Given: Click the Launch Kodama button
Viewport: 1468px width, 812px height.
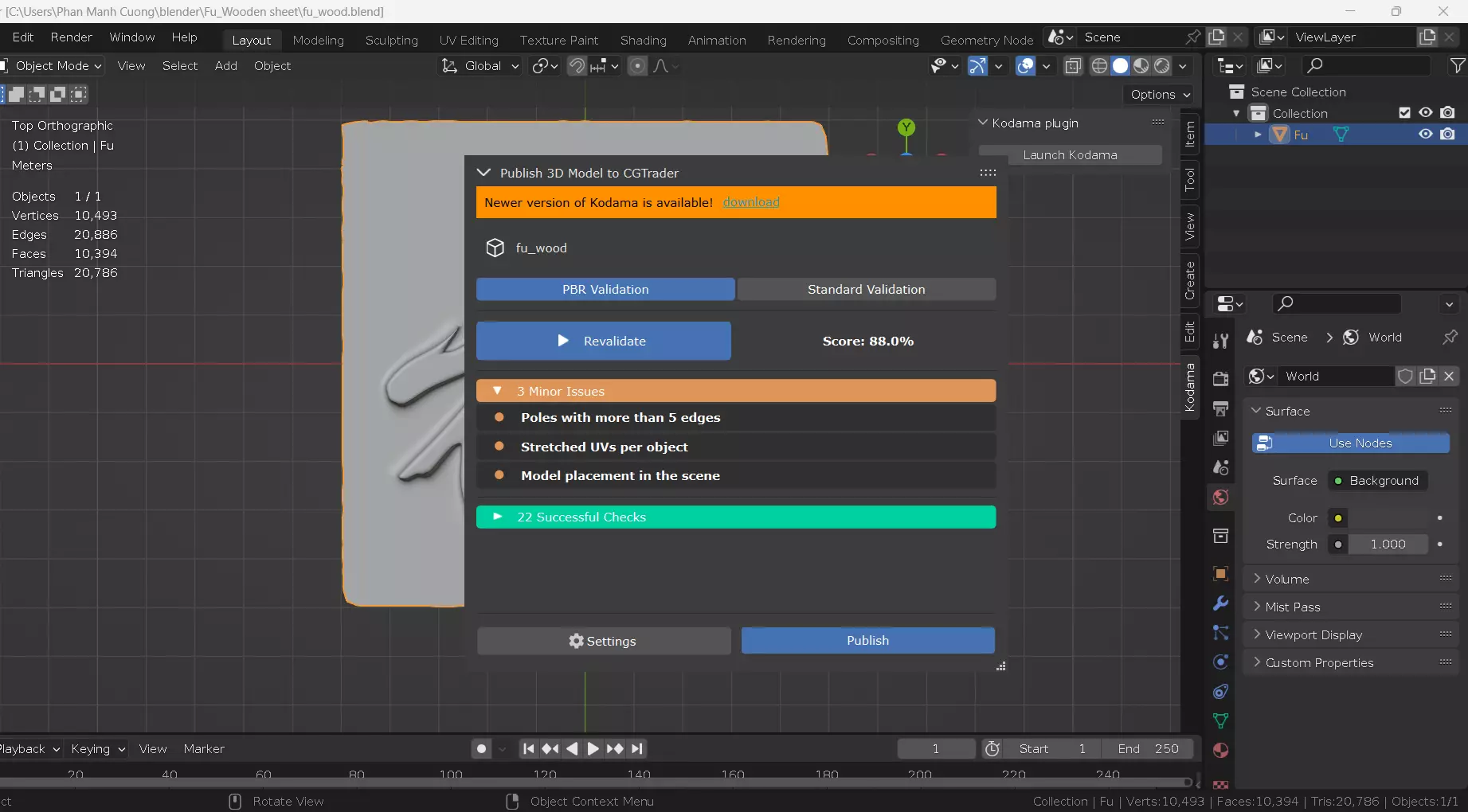Looking at the screenshot, I should click(1071, 154).
